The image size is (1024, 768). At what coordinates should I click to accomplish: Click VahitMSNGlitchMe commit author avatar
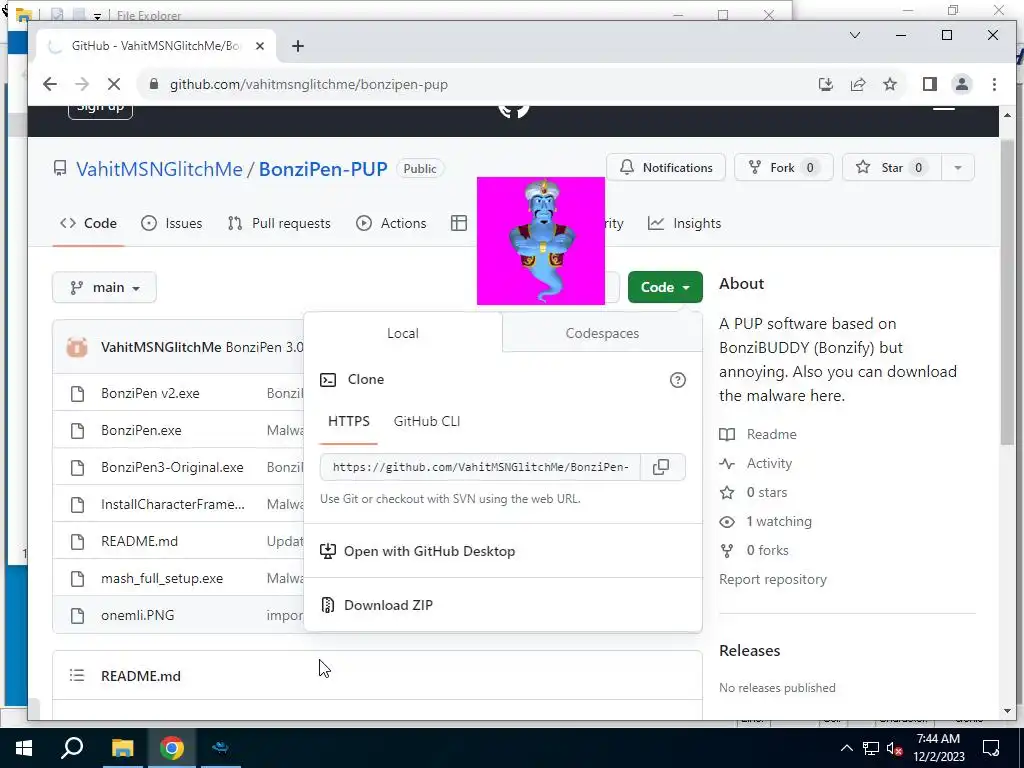click(x=77, y=347)
